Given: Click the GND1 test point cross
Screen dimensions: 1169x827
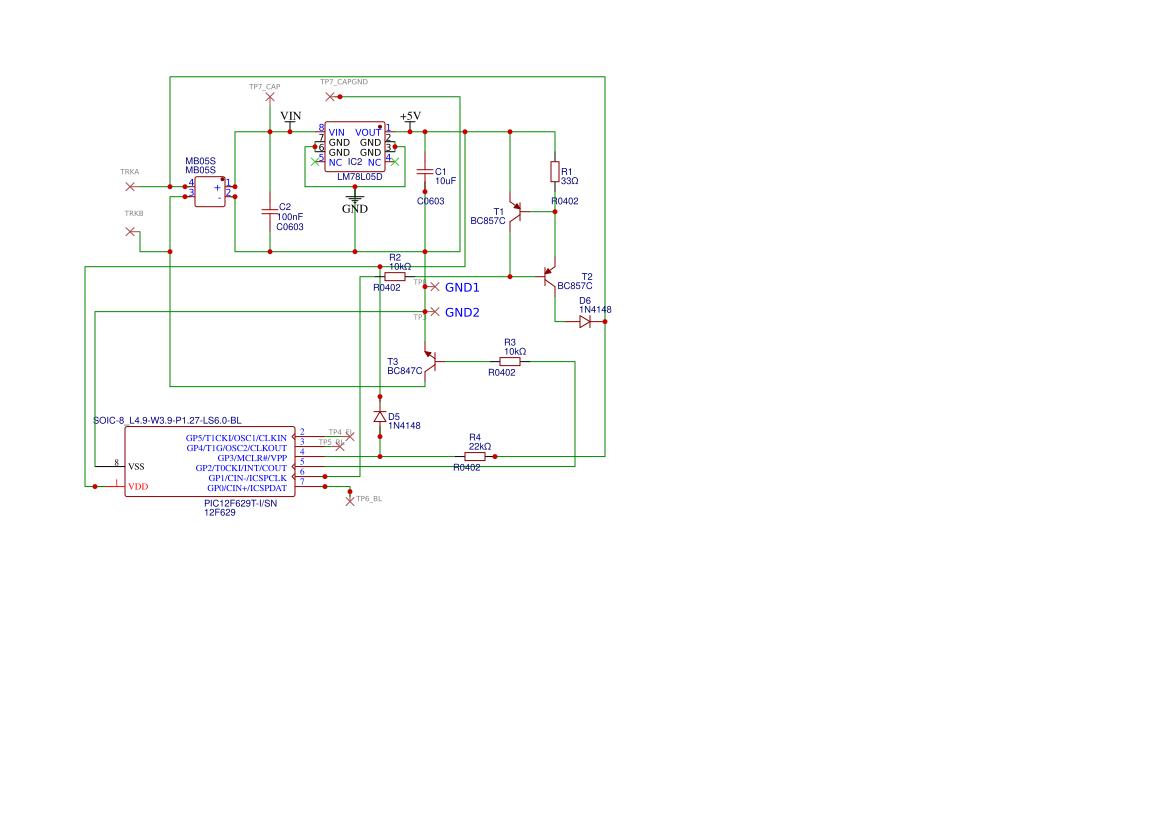Looking at the screenshot, I should 435,286.
